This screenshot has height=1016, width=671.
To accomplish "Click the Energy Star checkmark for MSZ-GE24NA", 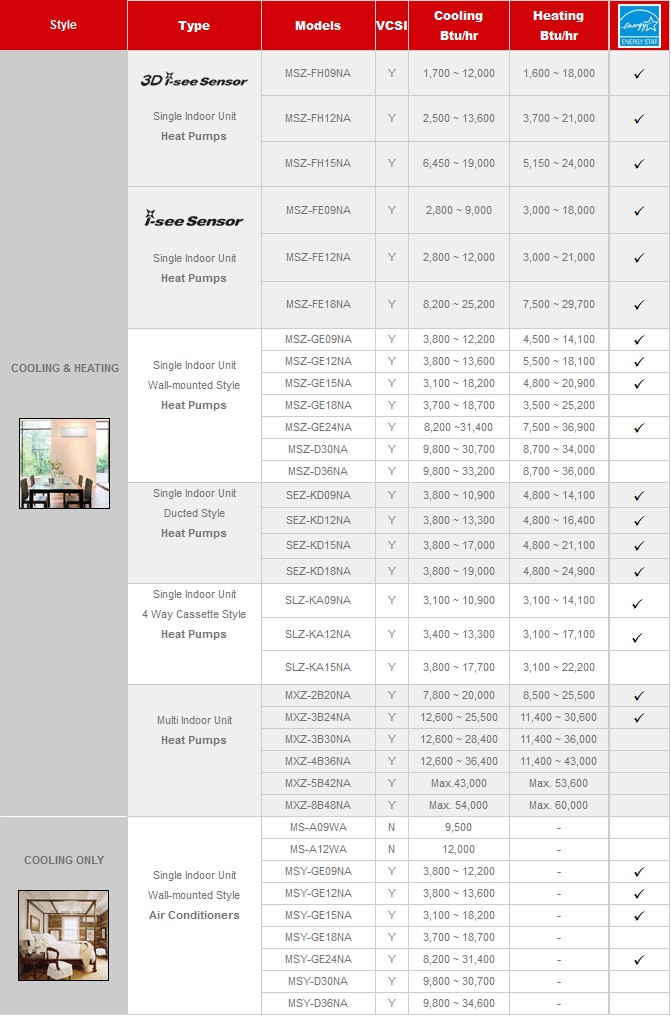I will (639, 428).
